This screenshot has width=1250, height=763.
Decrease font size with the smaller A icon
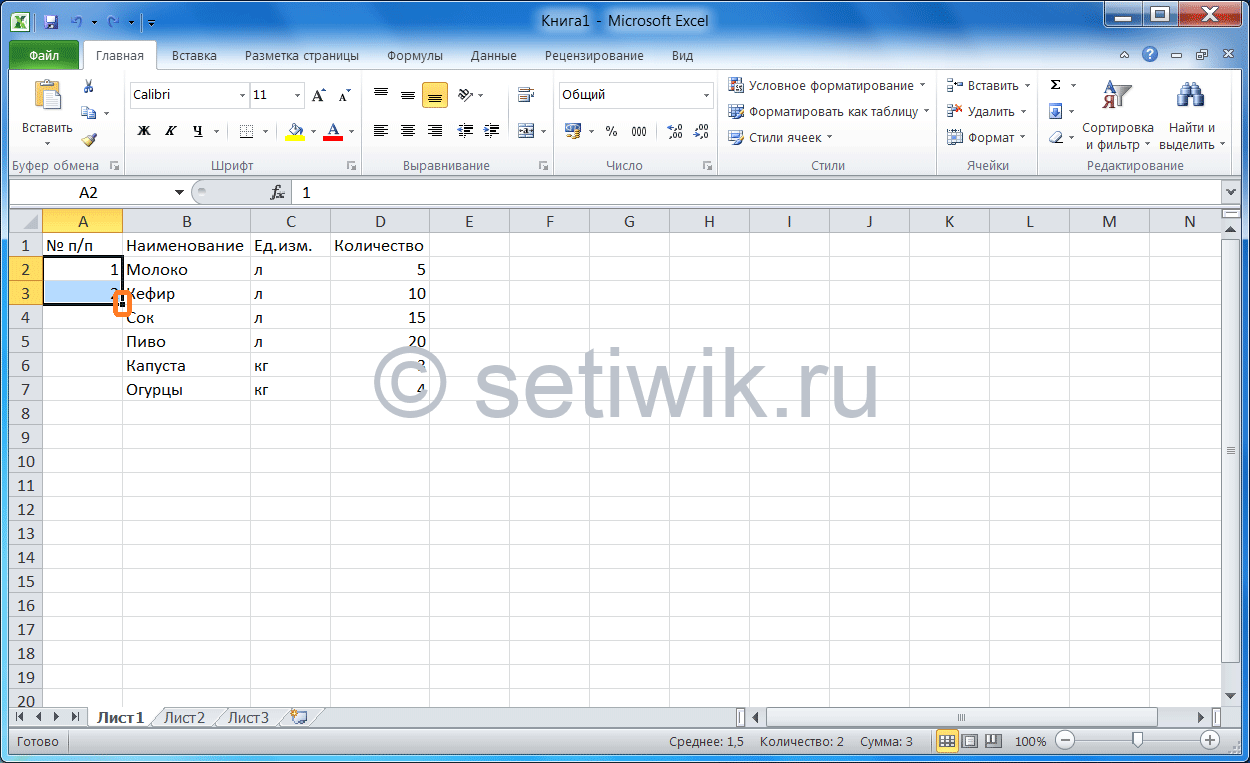(x=345, y=95)
